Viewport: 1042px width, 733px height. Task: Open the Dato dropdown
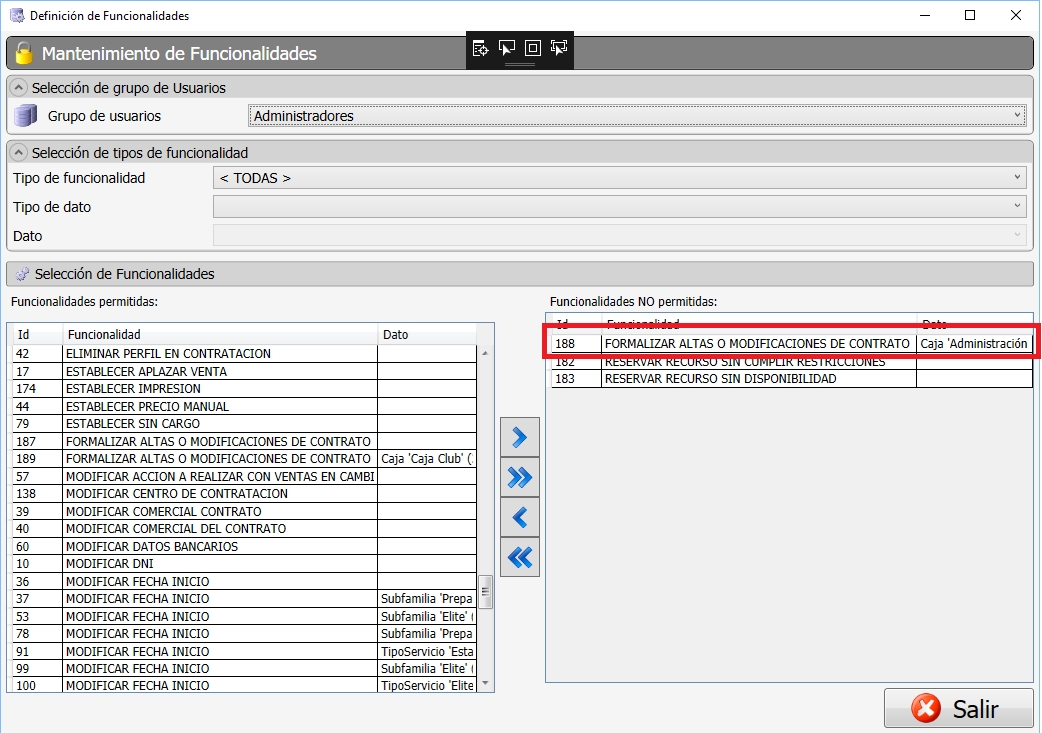click(x=619, y=235)
